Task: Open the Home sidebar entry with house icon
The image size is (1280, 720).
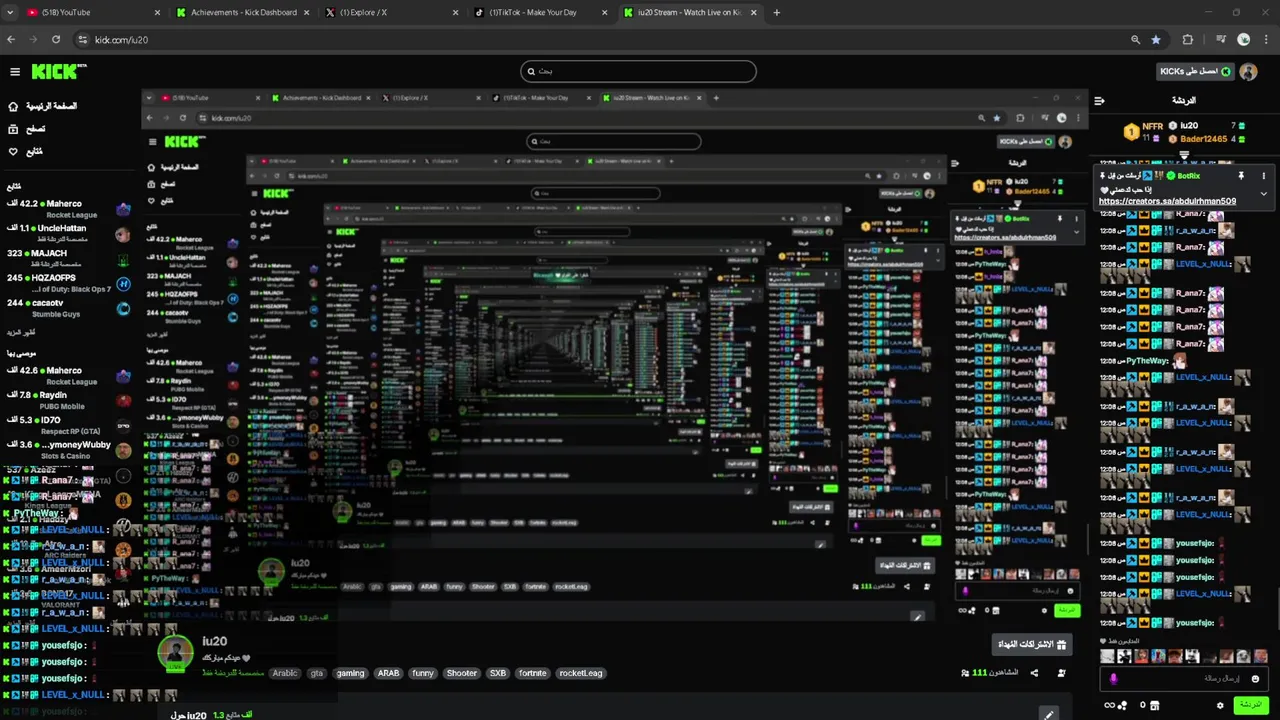Action: 13,106
